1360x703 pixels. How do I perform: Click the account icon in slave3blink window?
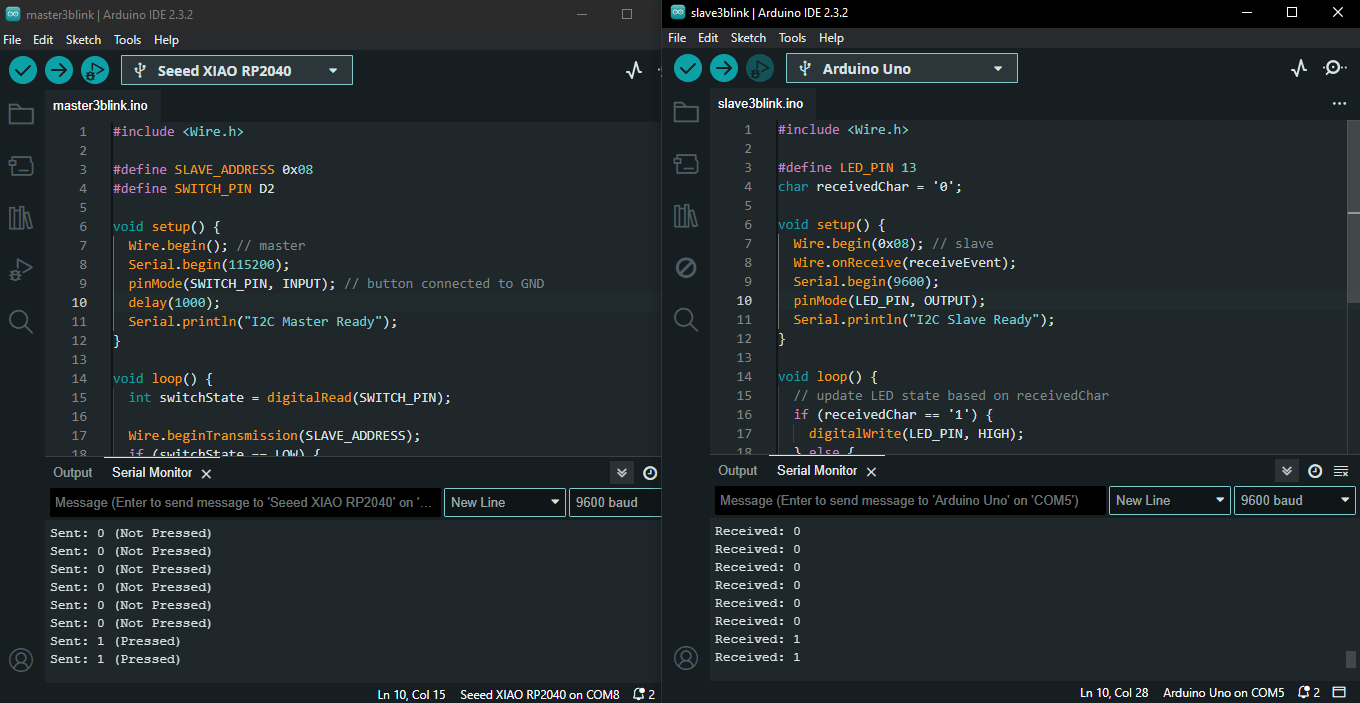(x=686, y=658)
